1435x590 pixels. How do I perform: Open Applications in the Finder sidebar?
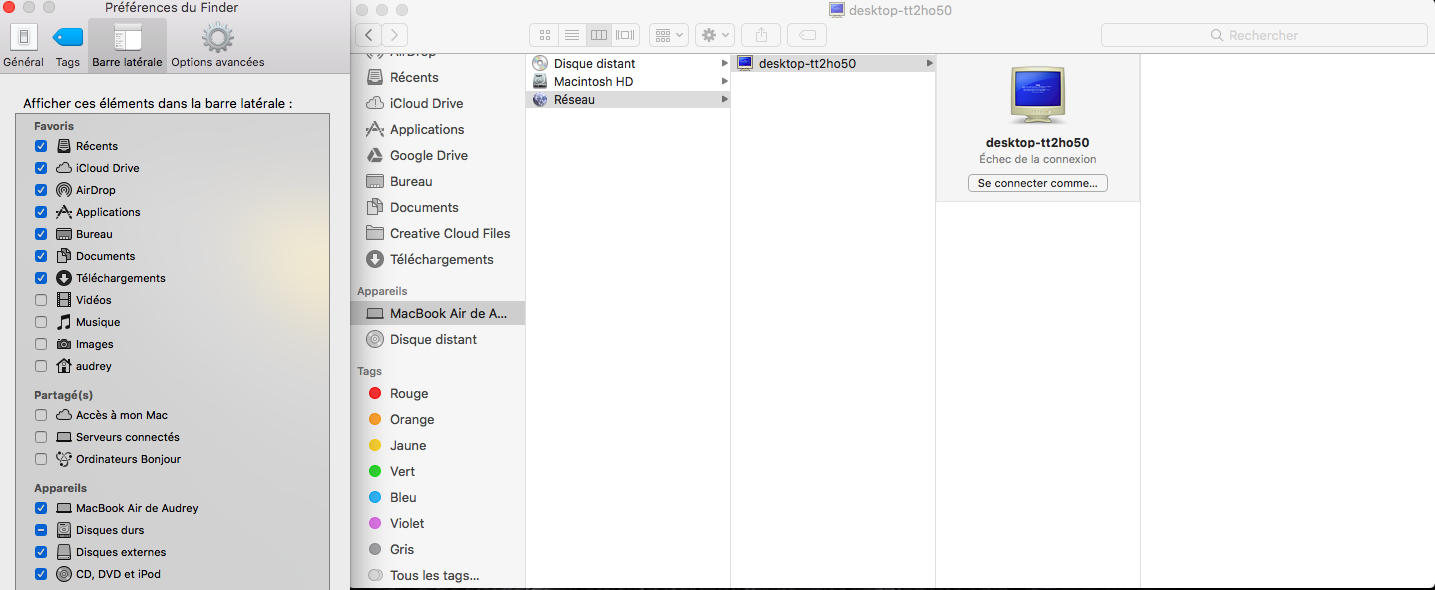coord(437,129)
